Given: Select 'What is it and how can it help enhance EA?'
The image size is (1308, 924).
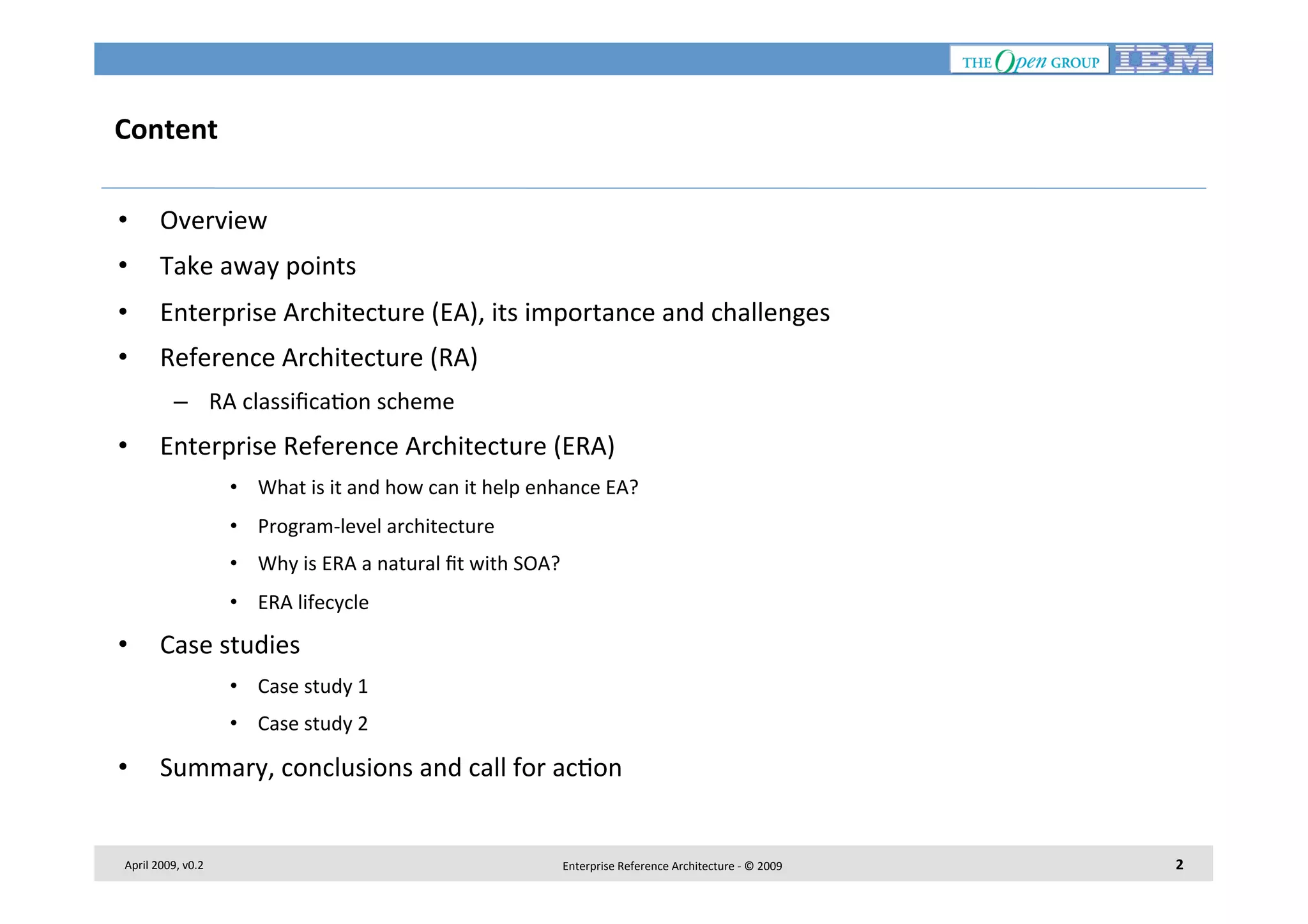Looking at the screenshot, I should click(448, 488).
